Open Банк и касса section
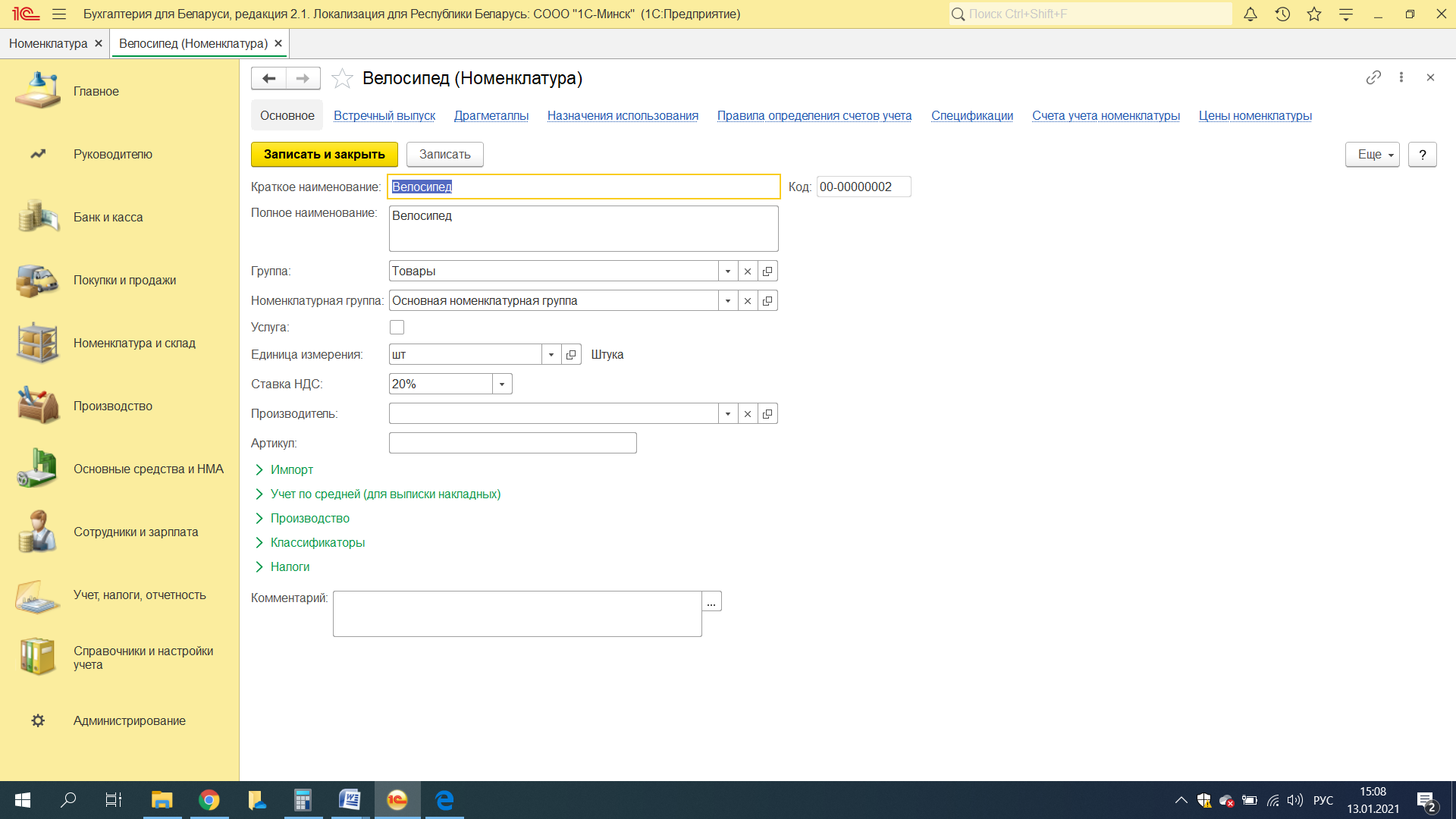 pyautogui.click(x=108, y=217)
